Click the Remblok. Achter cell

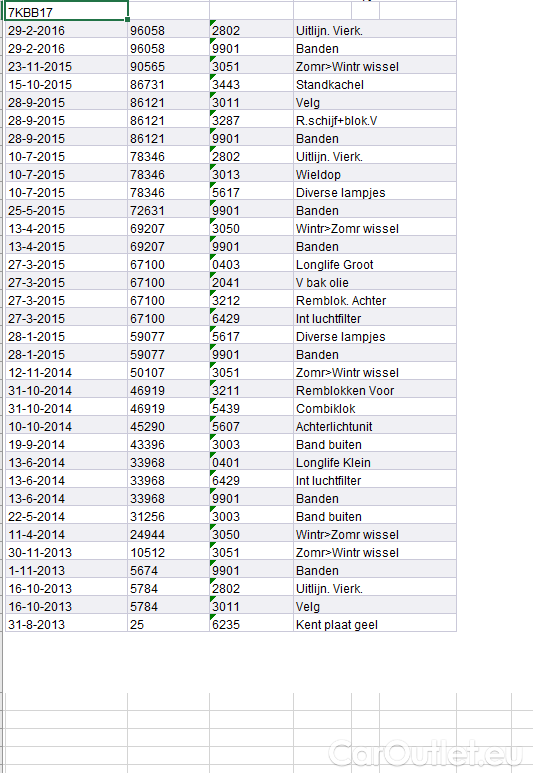(375, 300)
